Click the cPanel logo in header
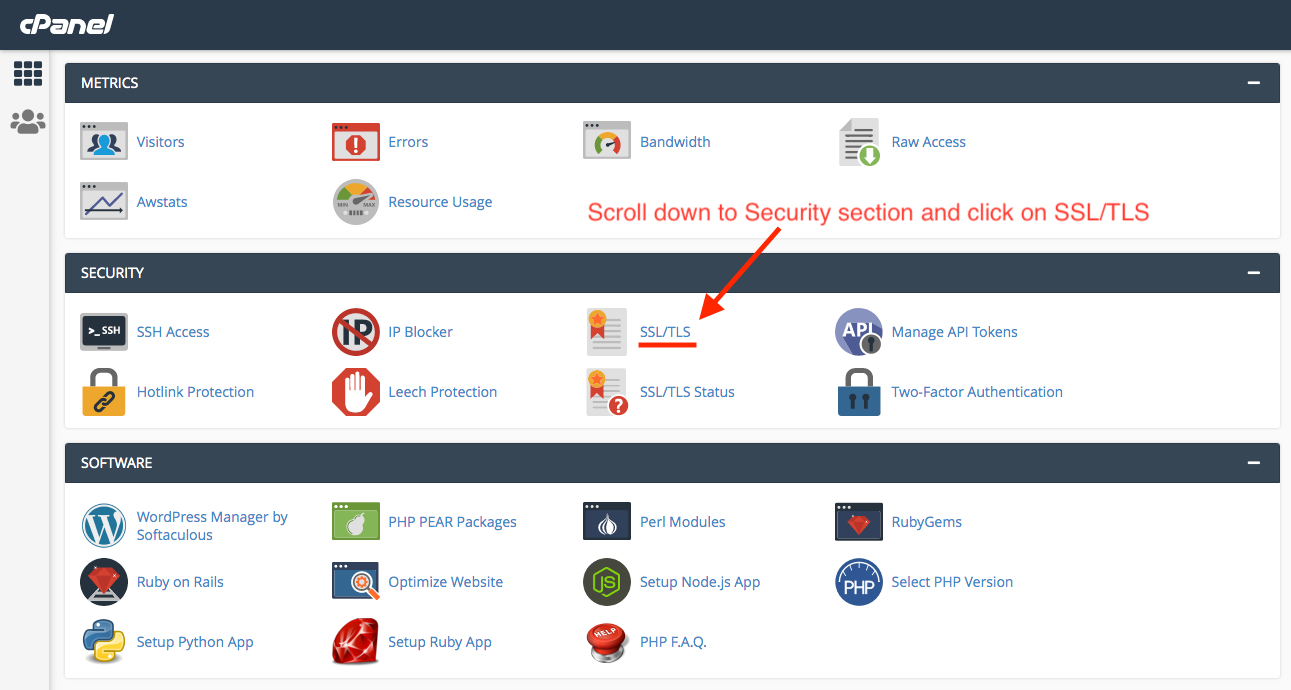The height and width of the screenshot is (690, 1291). pos(66,24)
